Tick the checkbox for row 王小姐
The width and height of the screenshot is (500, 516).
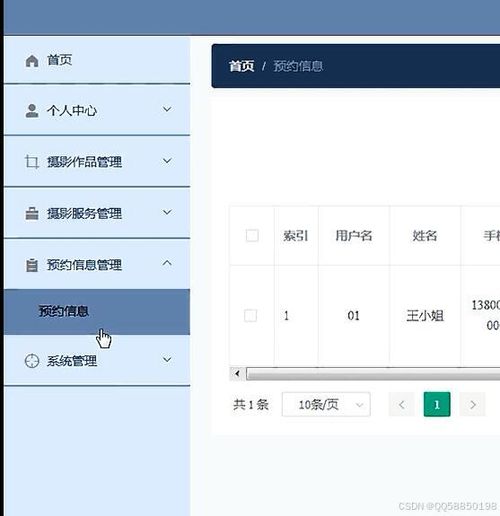251,315
